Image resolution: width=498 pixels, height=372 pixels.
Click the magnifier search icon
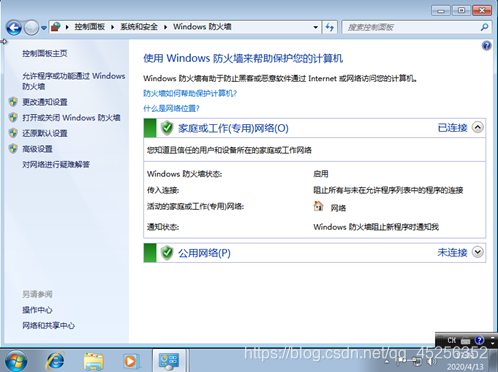pos(485,27)
